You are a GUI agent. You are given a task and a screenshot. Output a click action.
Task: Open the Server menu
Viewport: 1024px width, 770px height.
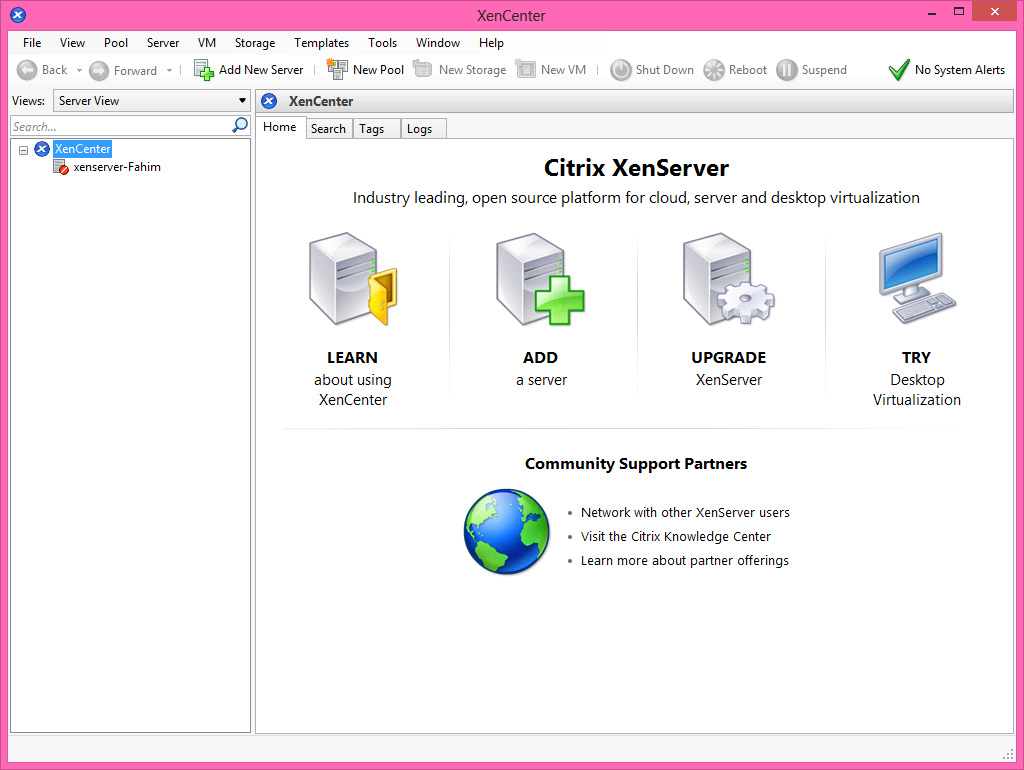pyautogui.click(x=163, y=42)
